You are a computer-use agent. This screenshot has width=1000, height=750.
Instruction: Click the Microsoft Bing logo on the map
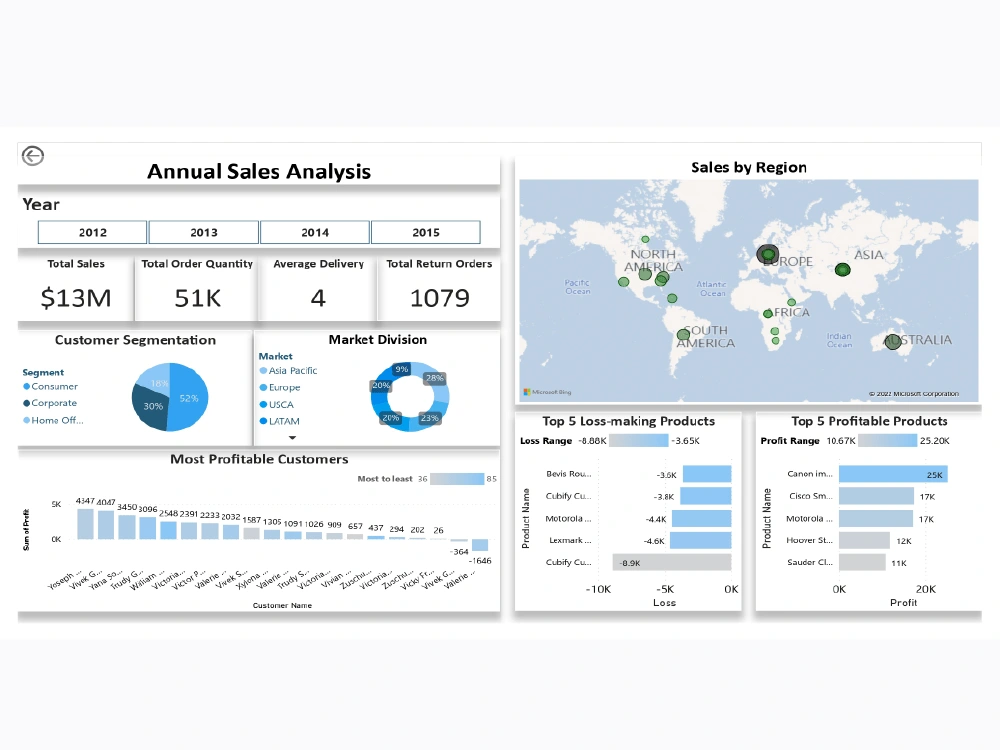(x=548, y=393)
